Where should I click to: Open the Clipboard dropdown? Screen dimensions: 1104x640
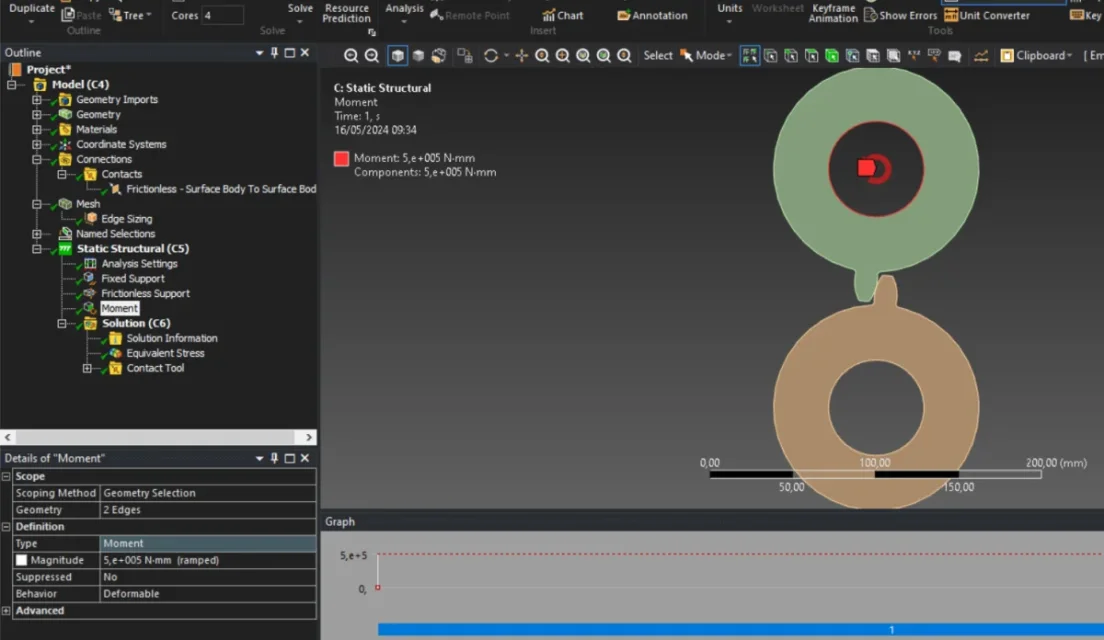(x=1036, y=56)
